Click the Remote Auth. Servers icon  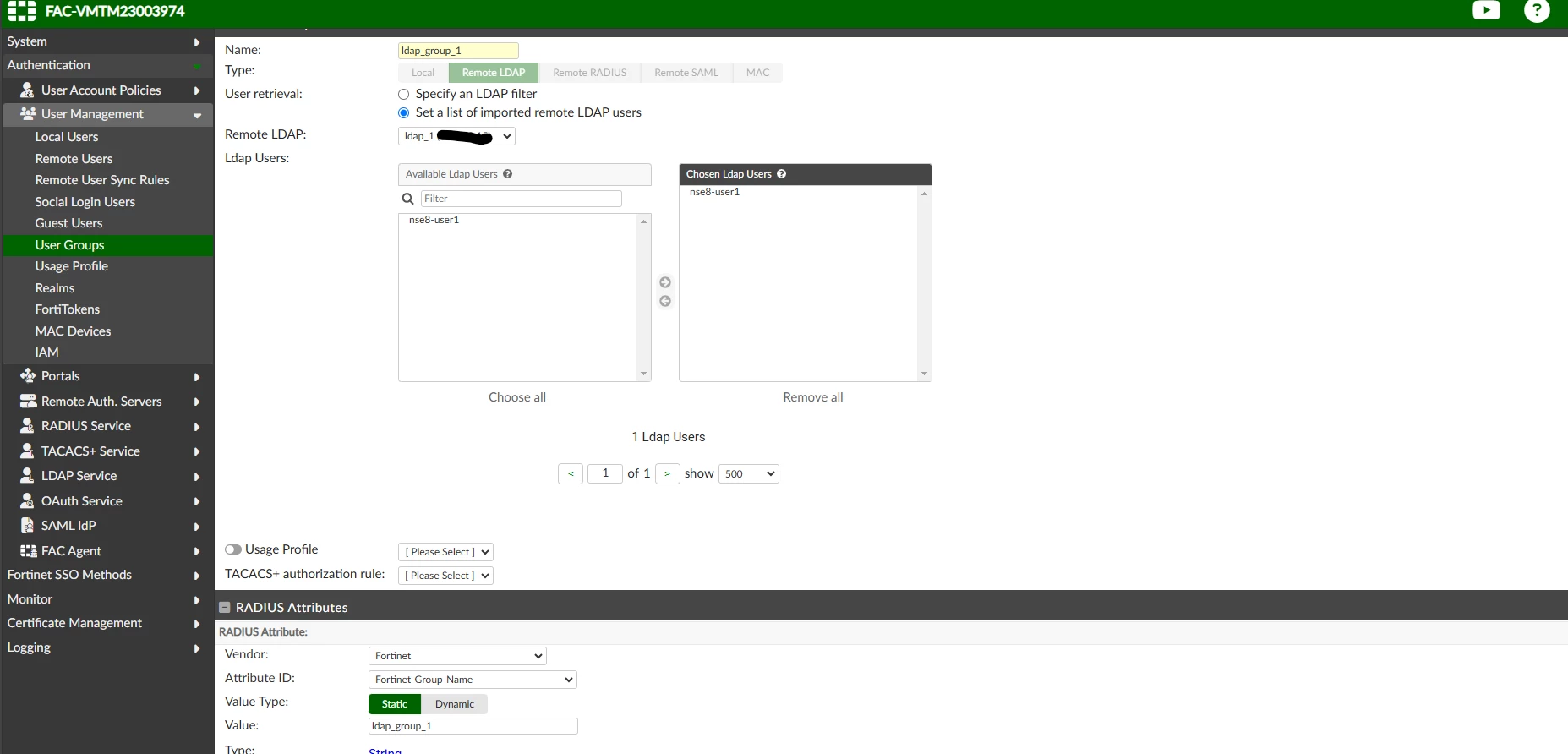click(28, 401)
